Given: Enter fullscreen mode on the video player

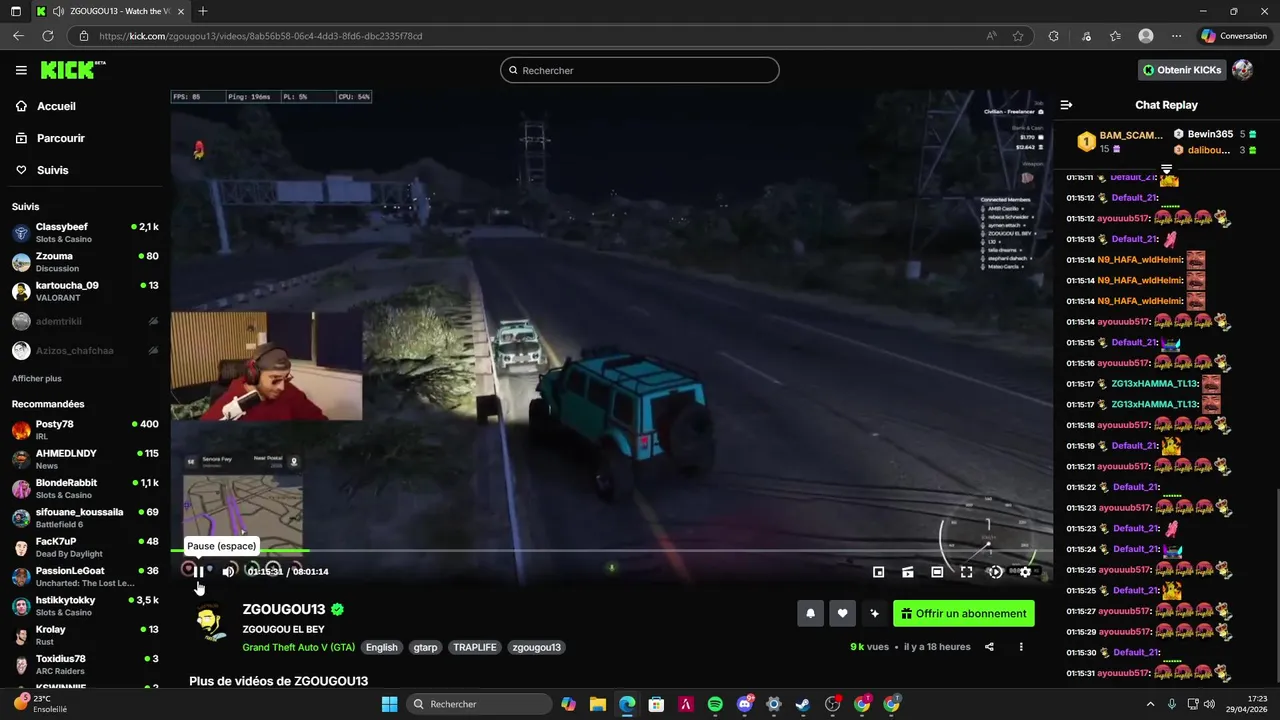Looking at the screenshot, I should point(966,572).
